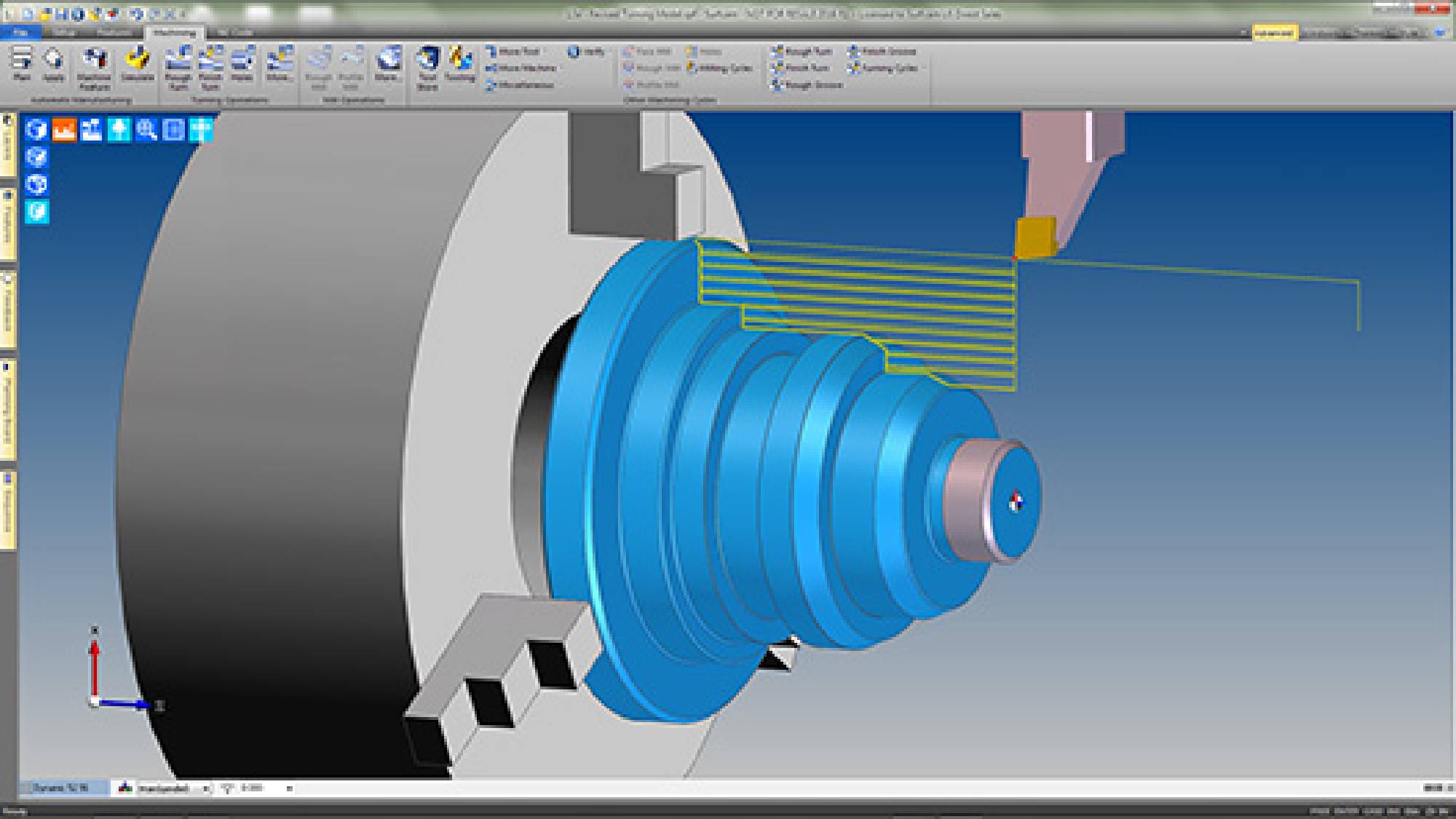Click the zoom magnifier viewport icon
Screen dimensions: 1456x819
[146, 130]
